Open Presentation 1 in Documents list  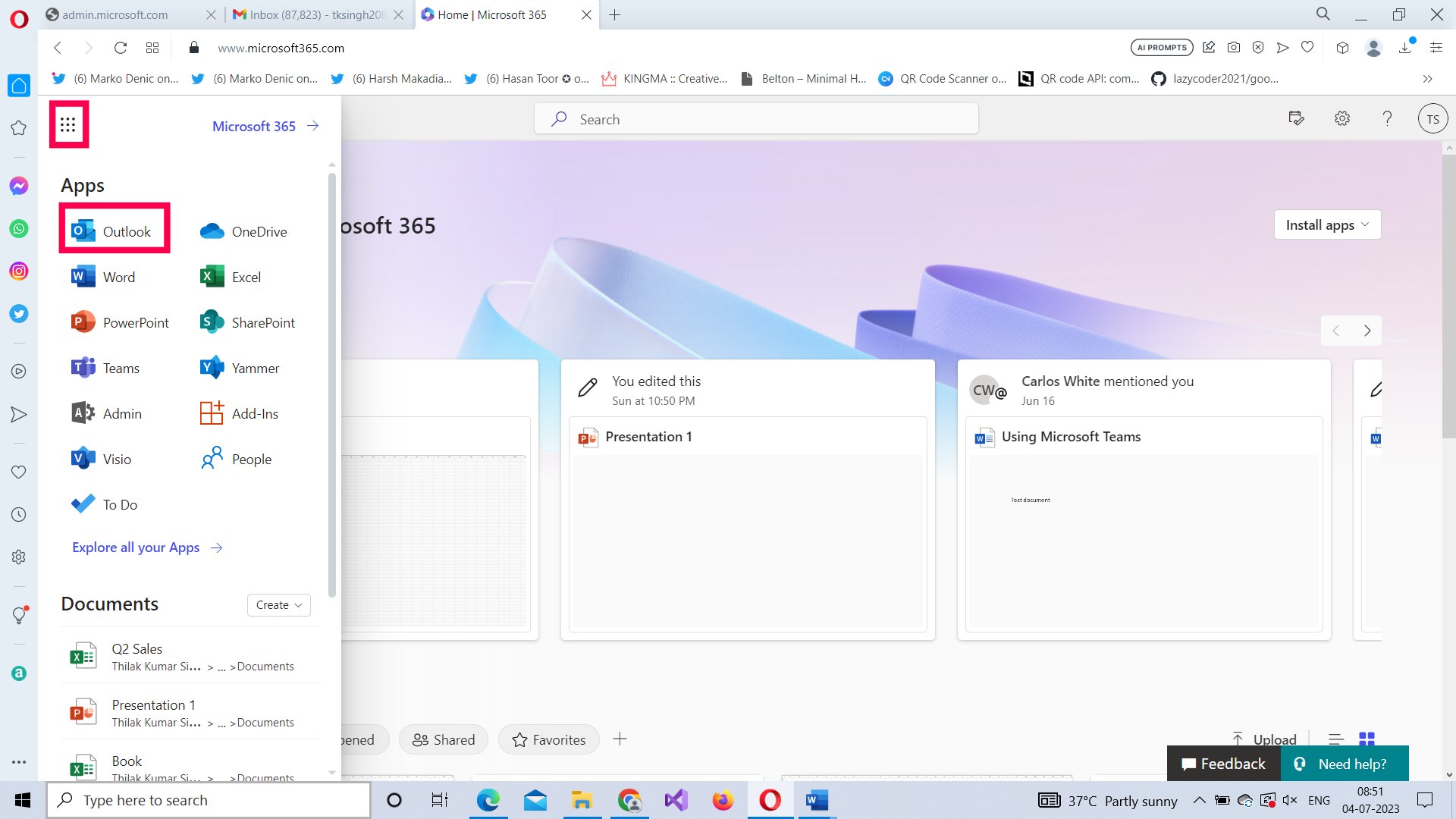189,713
